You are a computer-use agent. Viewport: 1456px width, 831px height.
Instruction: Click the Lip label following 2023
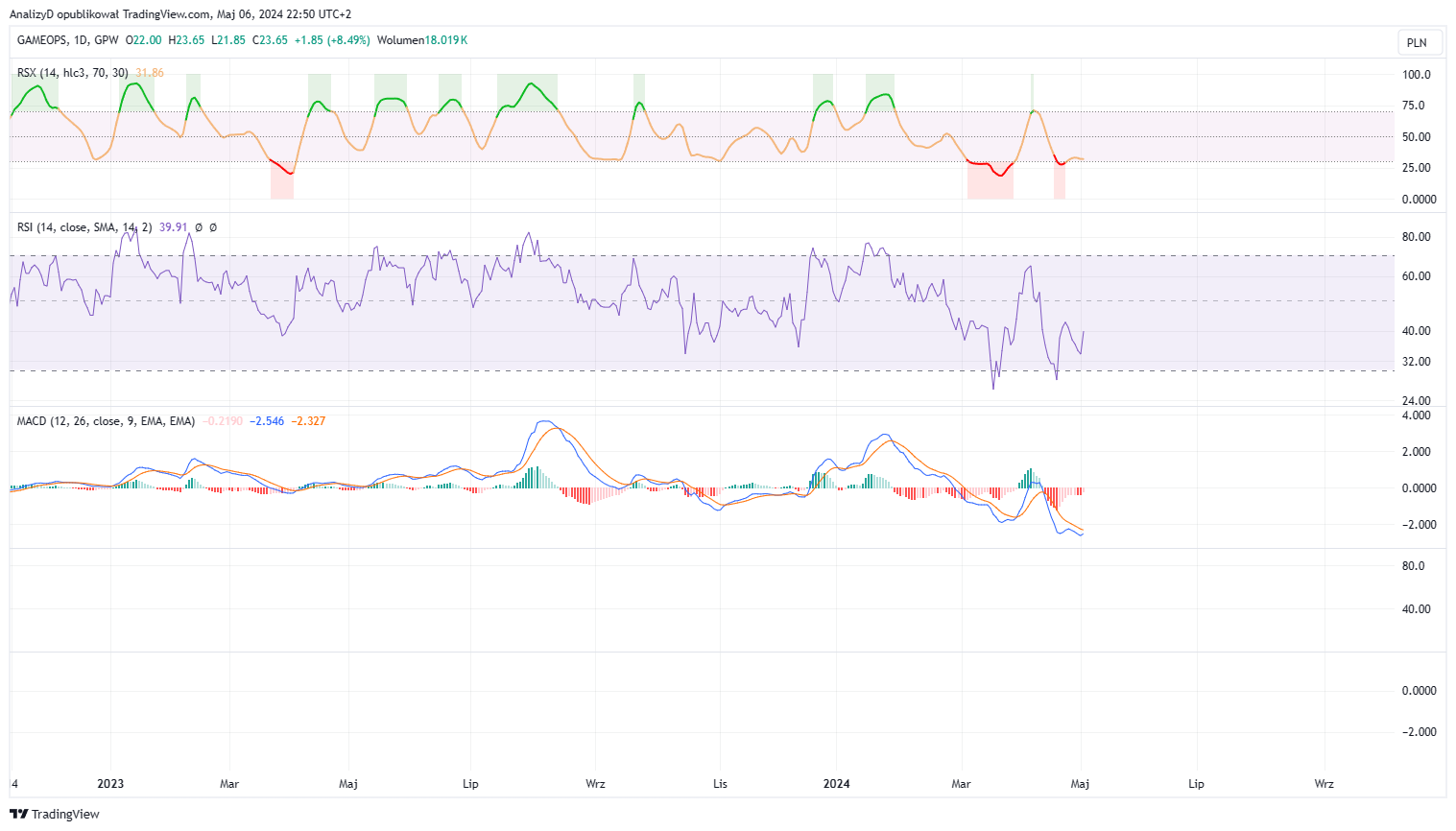point(470,784)
